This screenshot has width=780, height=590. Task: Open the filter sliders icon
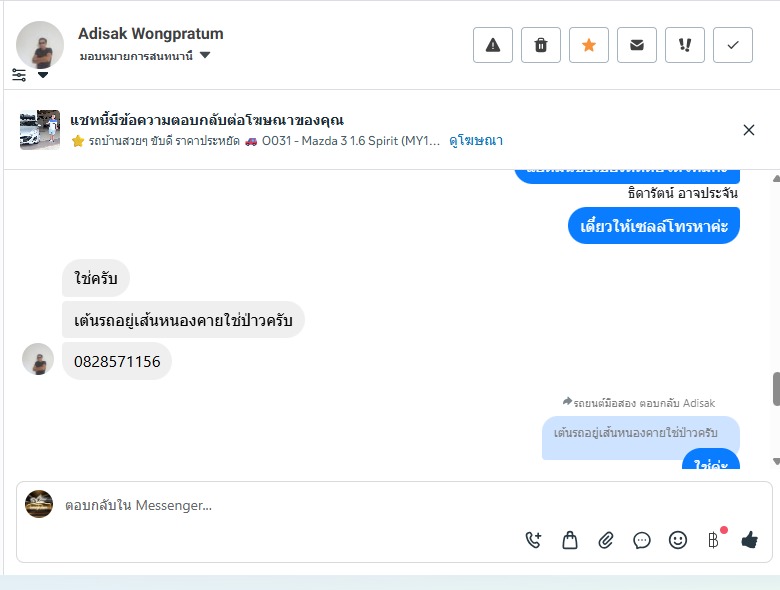[x=19, y=75]
